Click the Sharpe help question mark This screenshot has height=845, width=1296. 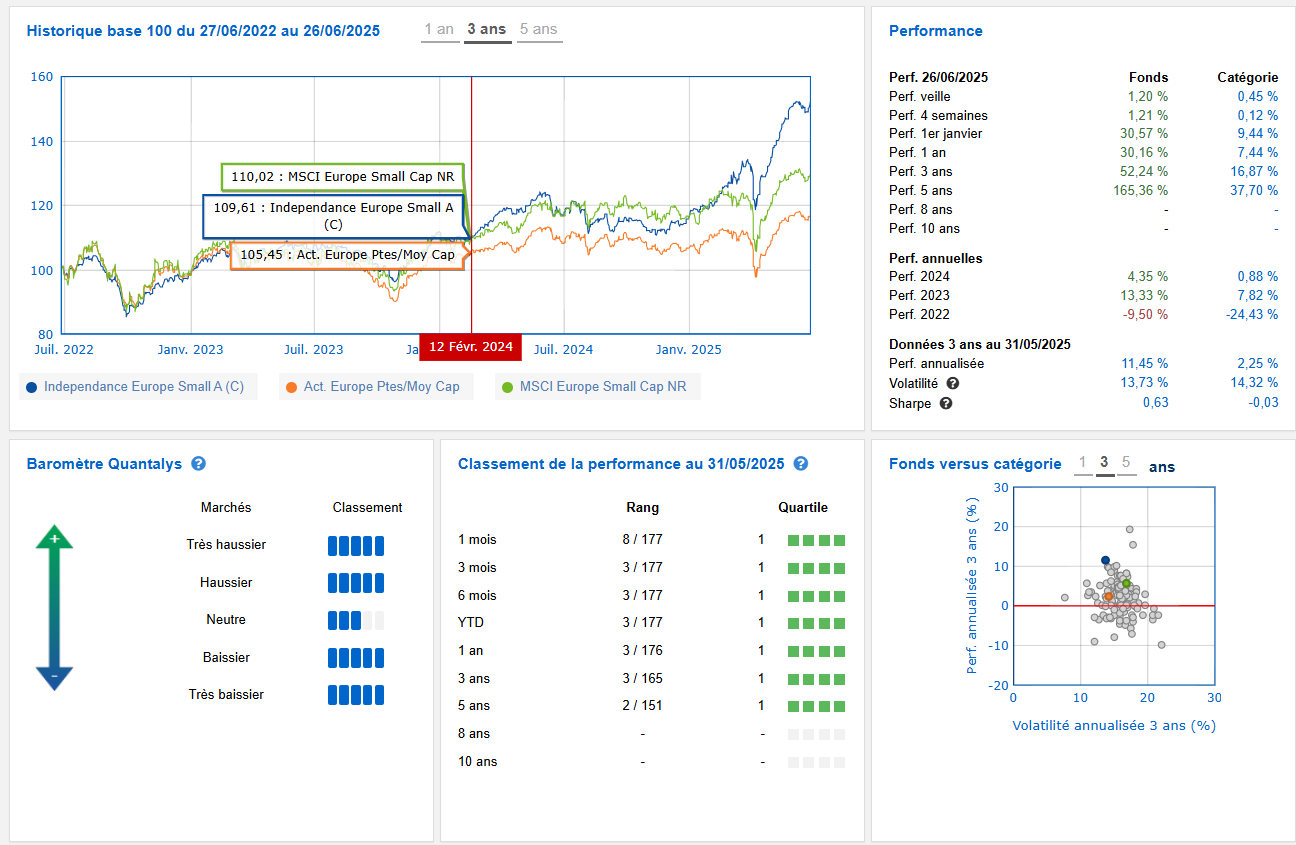click(946, 403)
